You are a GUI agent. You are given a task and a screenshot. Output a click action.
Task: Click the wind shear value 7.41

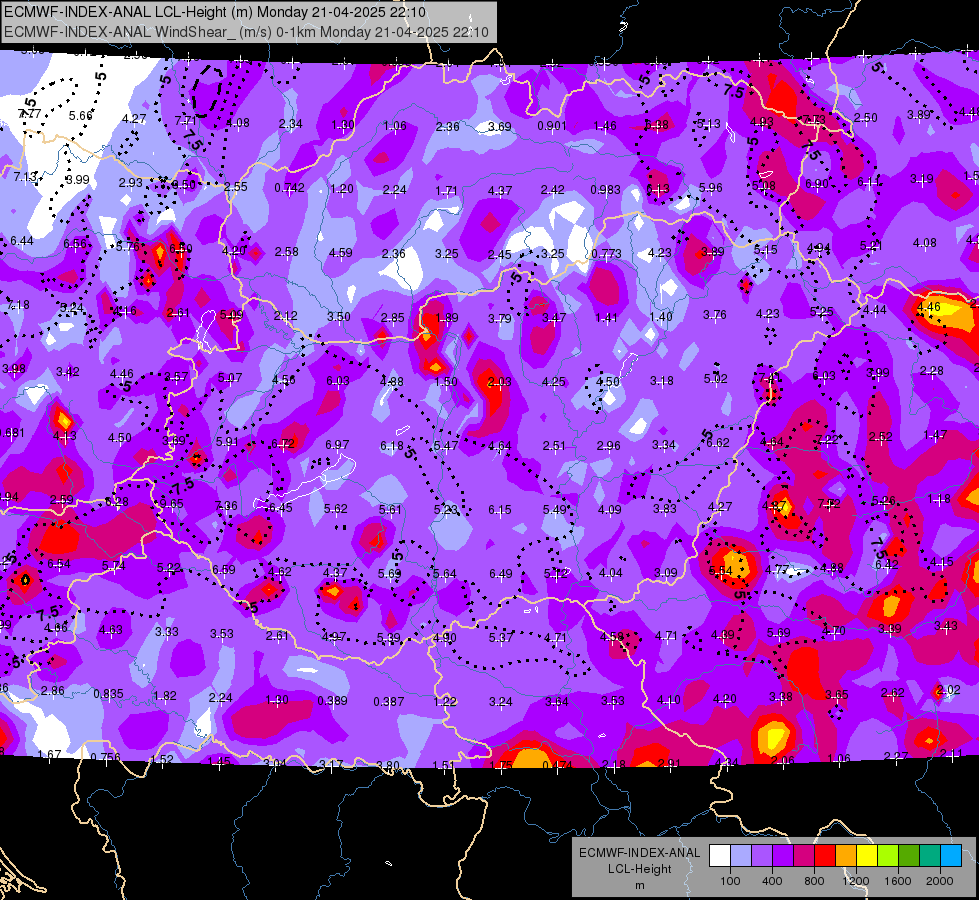point(770,378)
